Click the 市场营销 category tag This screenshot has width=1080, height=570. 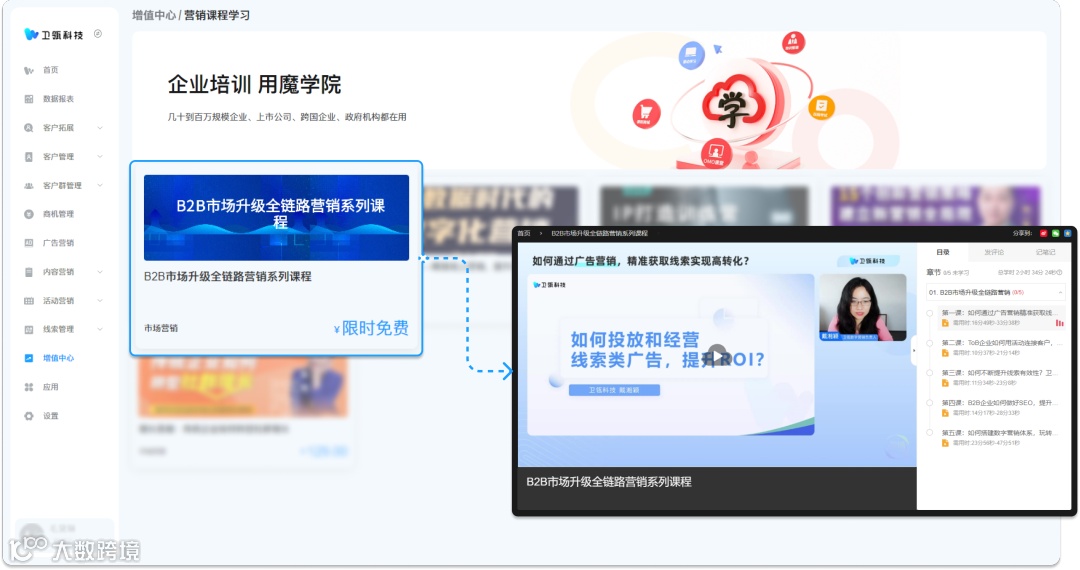[161, 328]
